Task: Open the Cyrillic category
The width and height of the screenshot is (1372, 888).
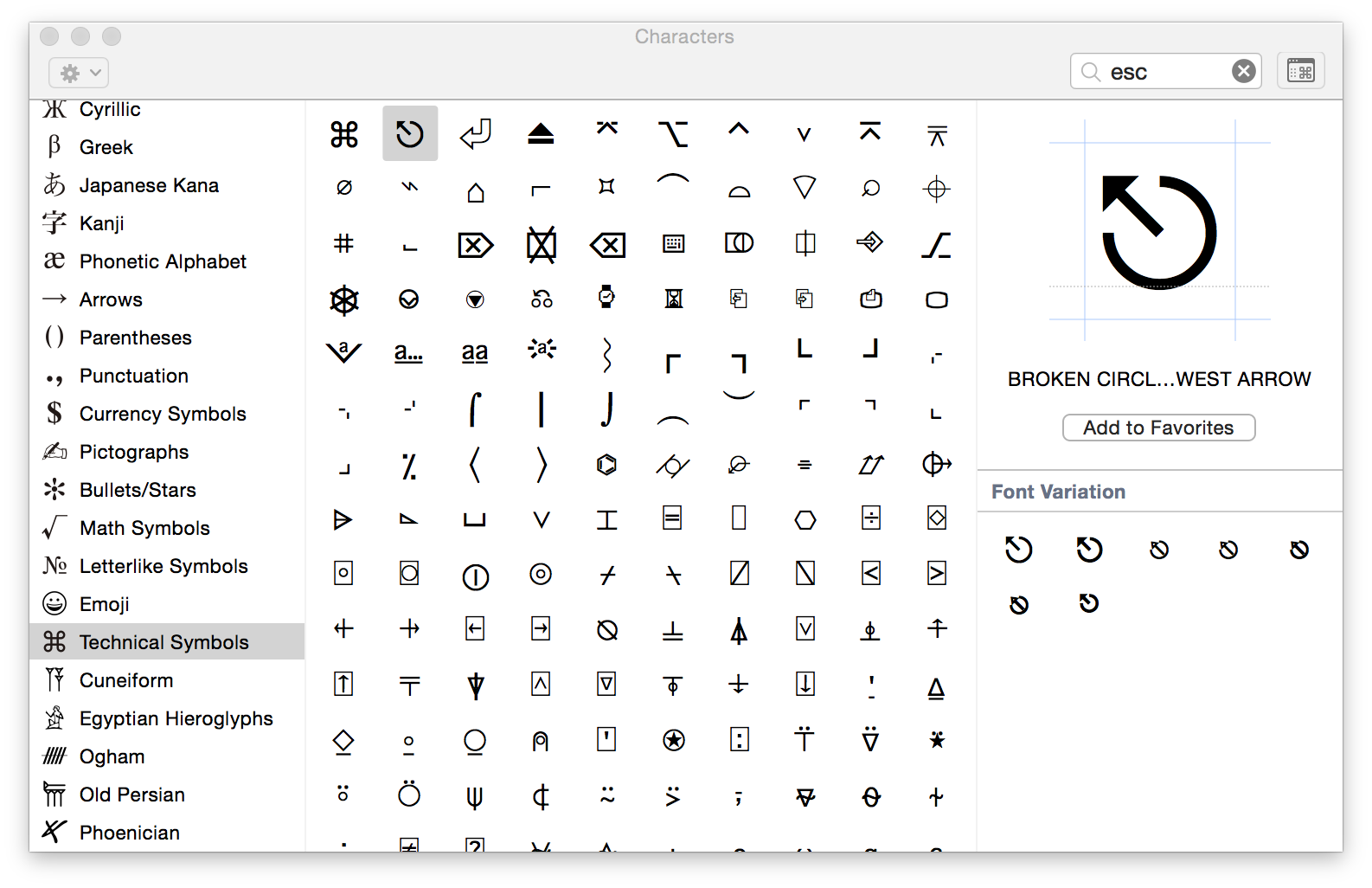Action: (167, 109)
